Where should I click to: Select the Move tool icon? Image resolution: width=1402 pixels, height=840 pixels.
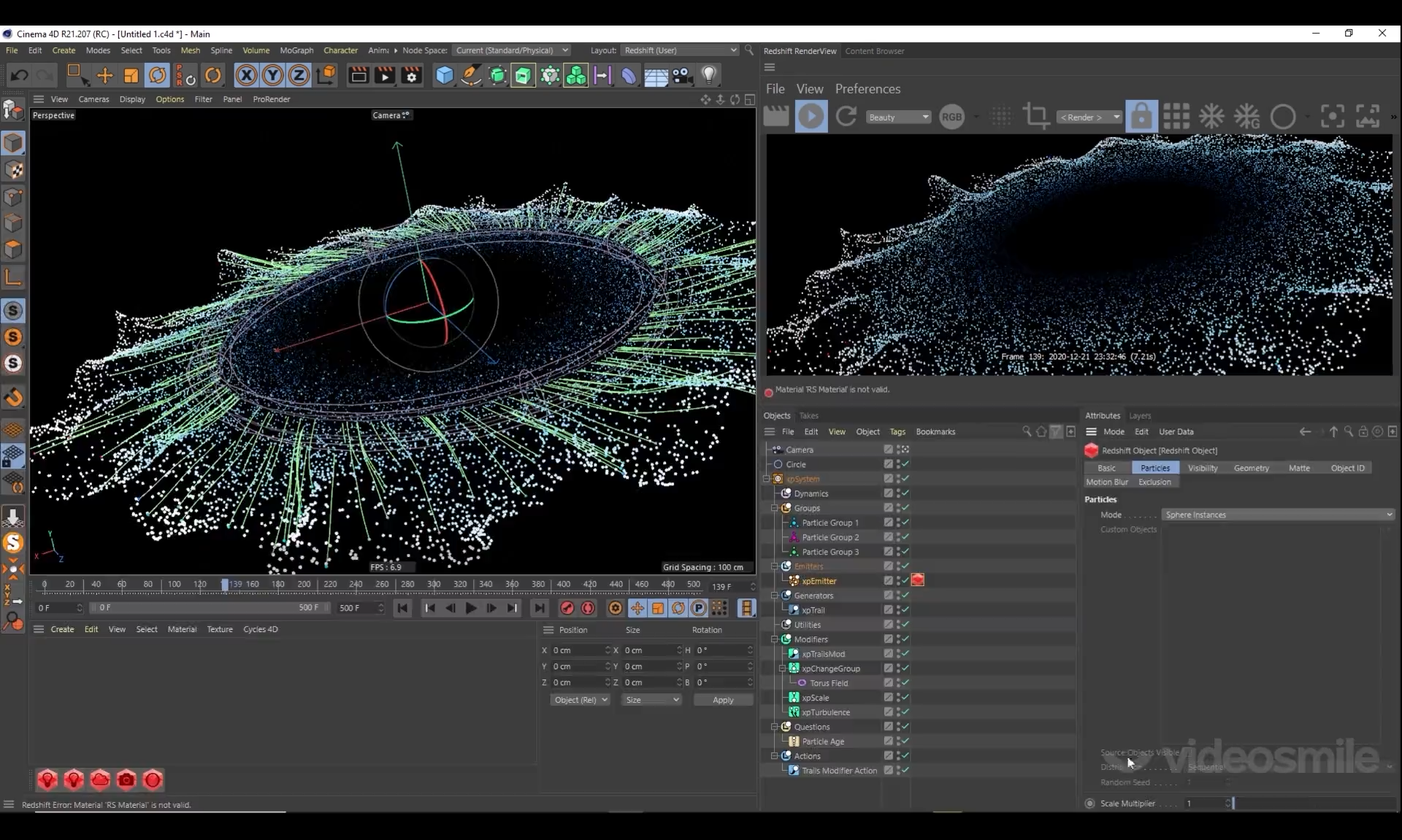pos(104,75)
